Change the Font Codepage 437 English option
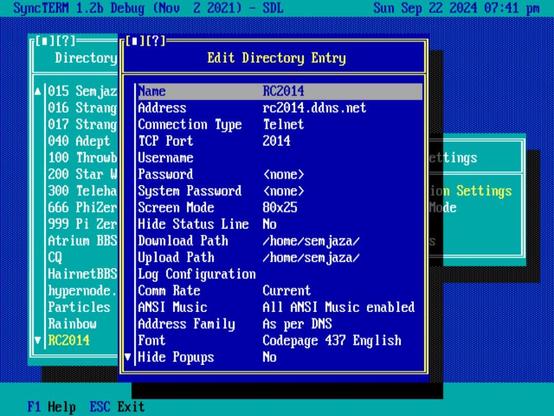Viewport: 554px width, 416px height. pos(280,340)
